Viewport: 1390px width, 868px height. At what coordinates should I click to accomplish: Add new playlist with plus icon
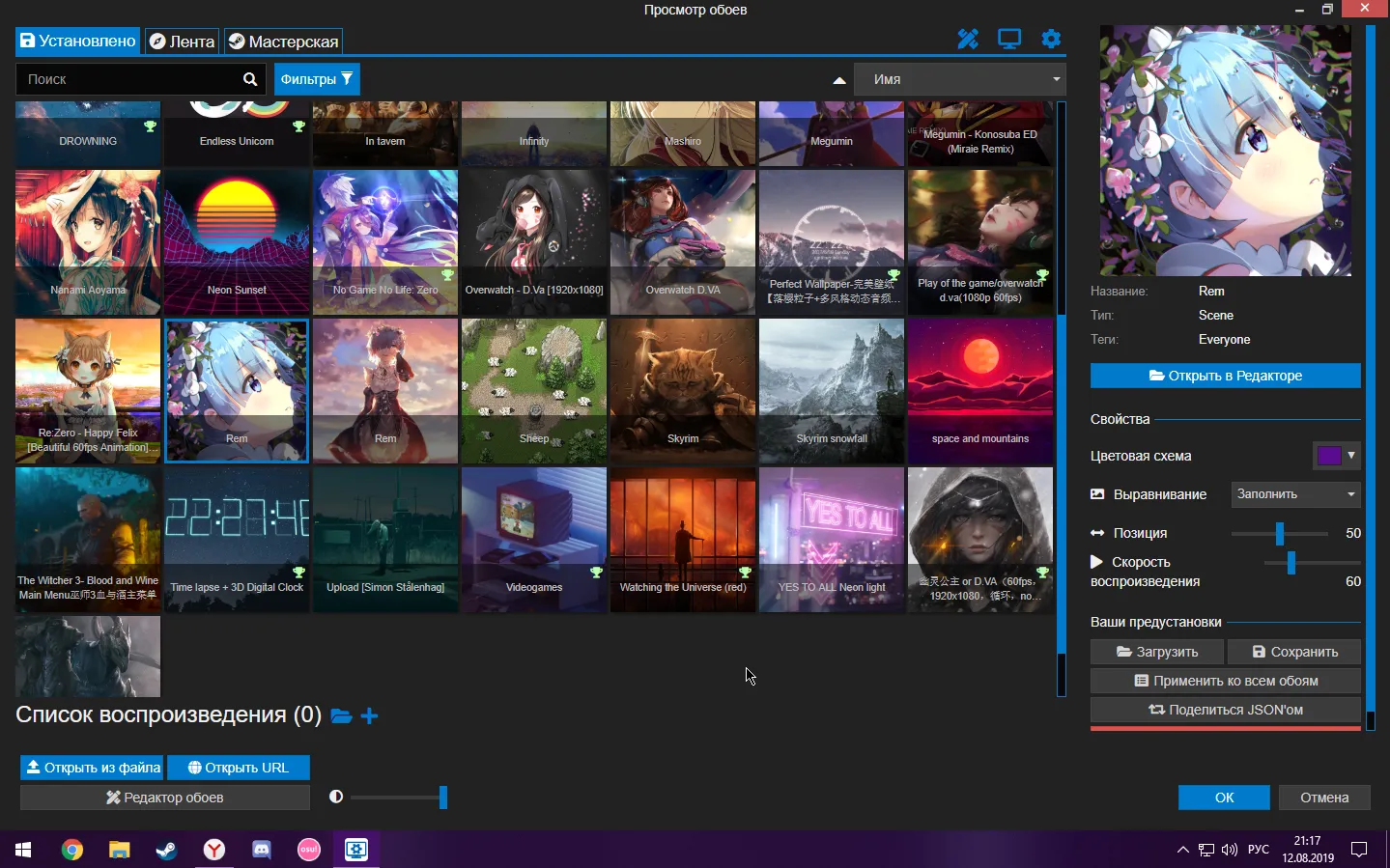click(369, 715)
